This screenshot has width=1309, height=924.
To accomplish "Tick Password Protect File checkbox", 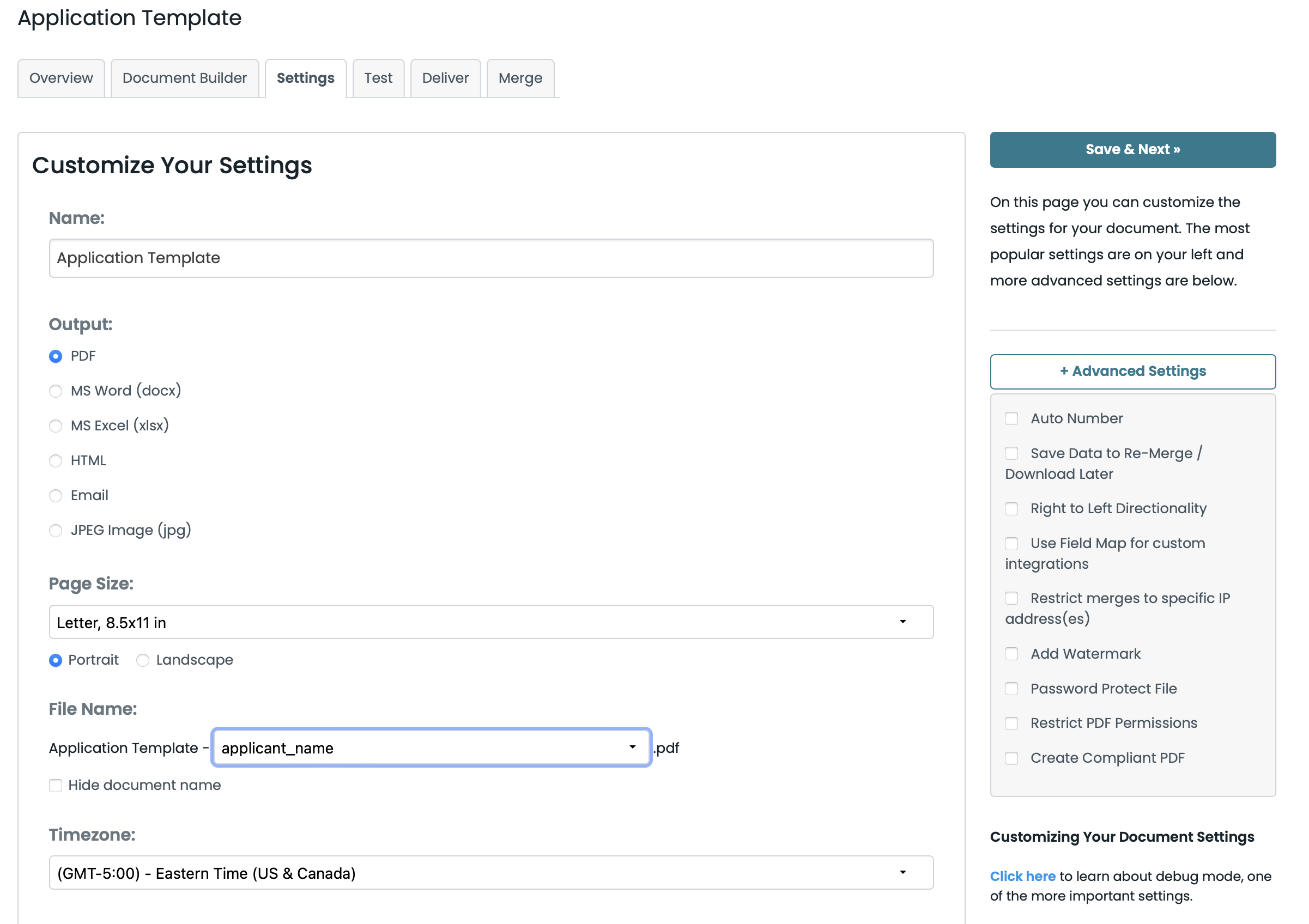I will click(x=1011, y=689).
